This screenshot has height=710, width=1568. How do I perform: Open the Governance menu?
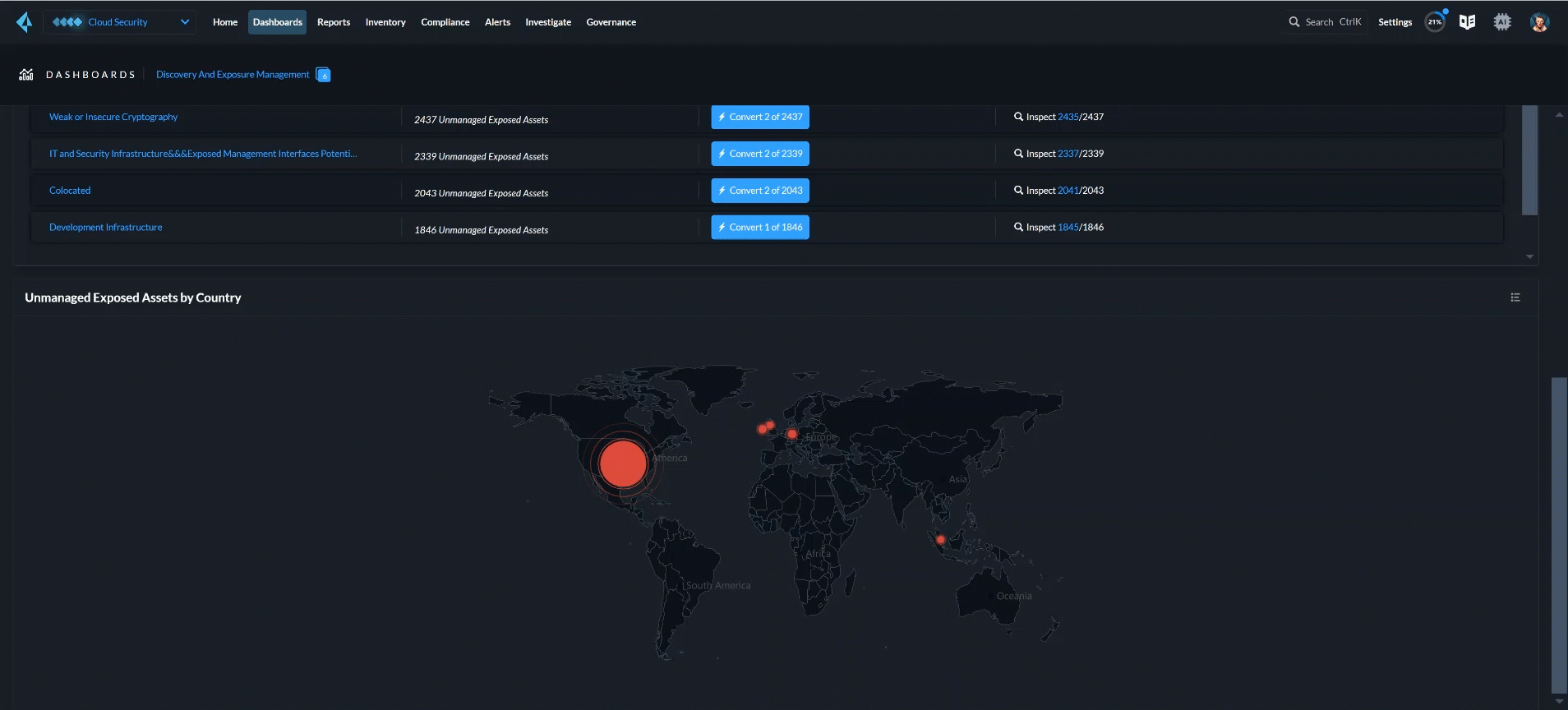coord(611,22)
